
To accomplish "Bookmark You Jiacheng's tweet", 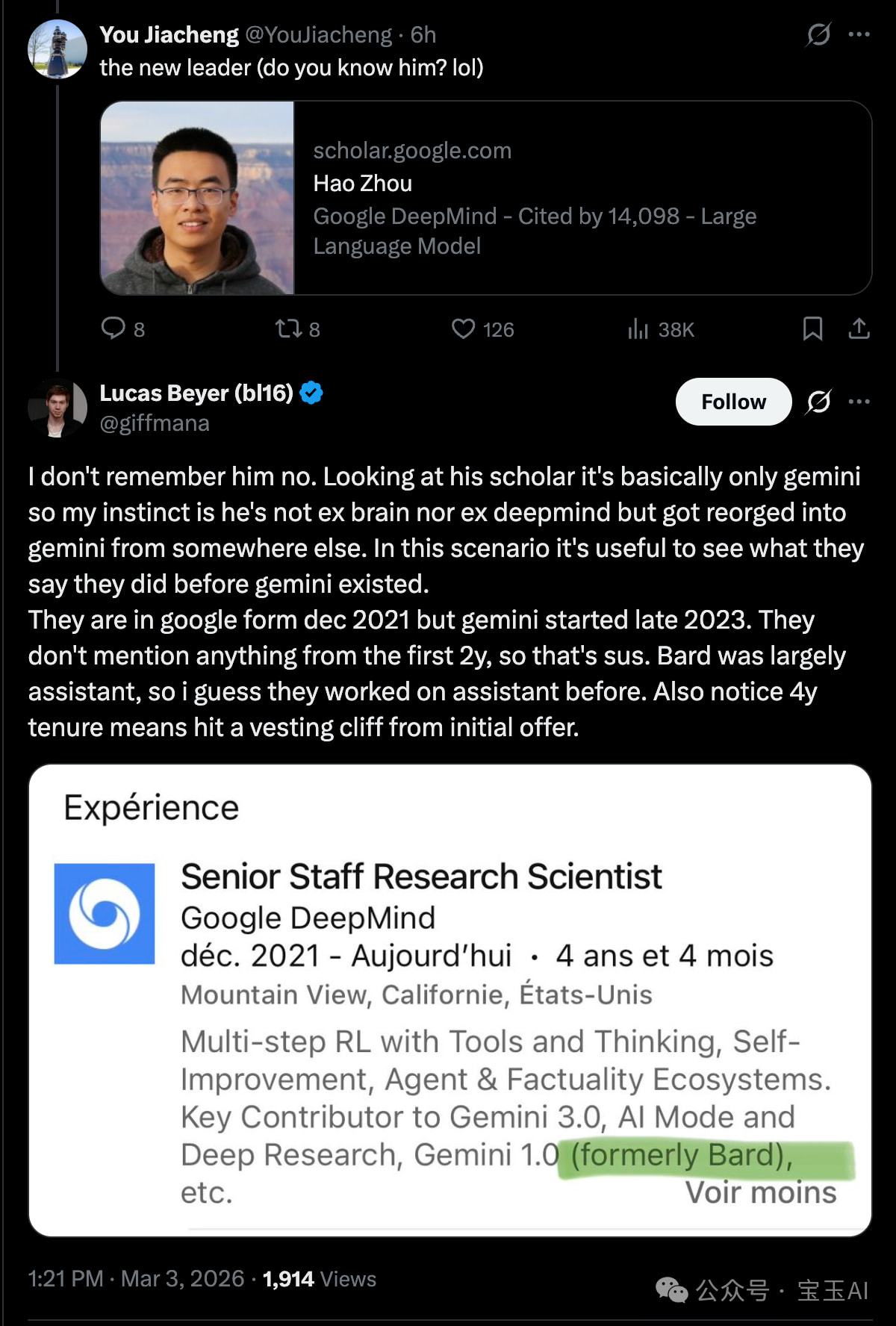I will click(812, 329).
